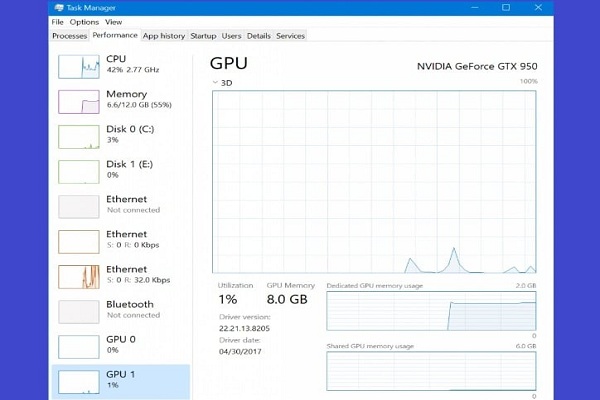This screenshot has width=600, height=400.
Task: Click the Task Manager title bar icon
Action: (59, 8)
